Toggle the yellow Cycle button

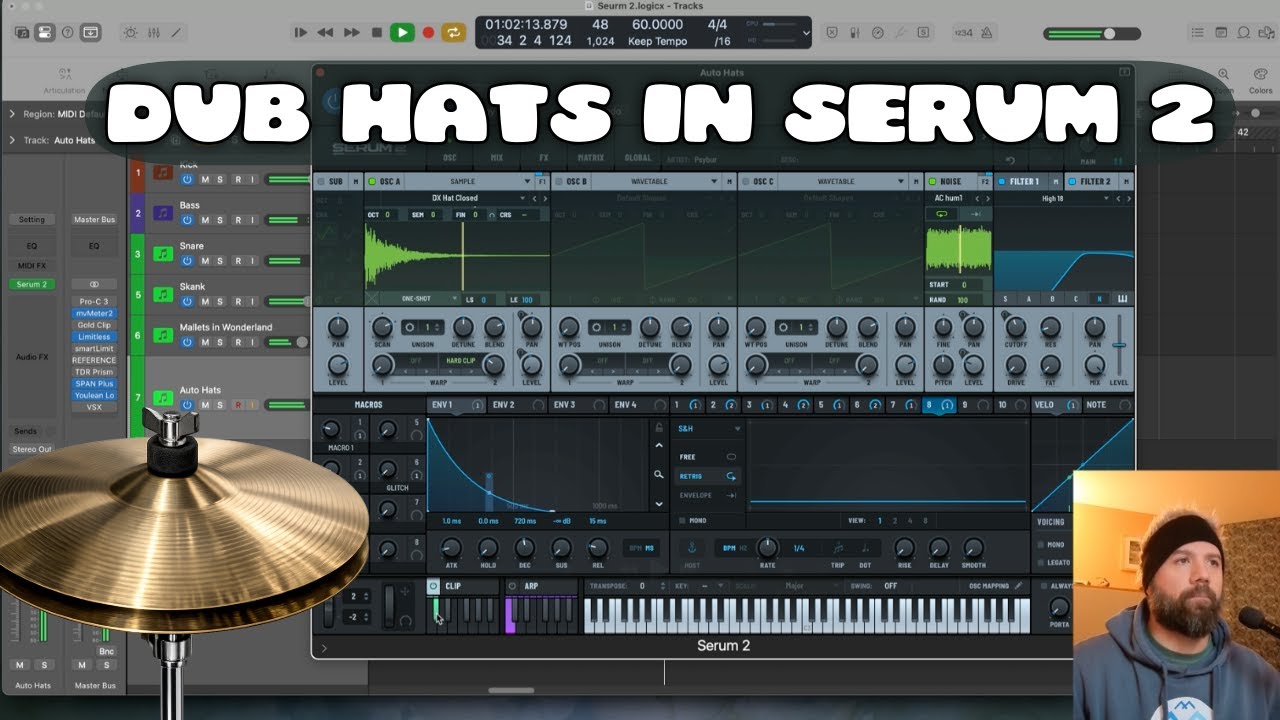453,32
